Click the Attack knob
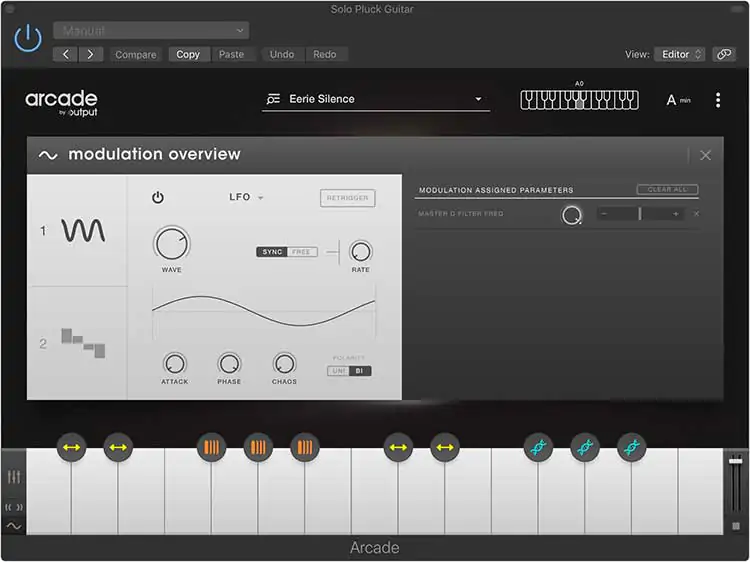750x562 pixels. (175, 364)
